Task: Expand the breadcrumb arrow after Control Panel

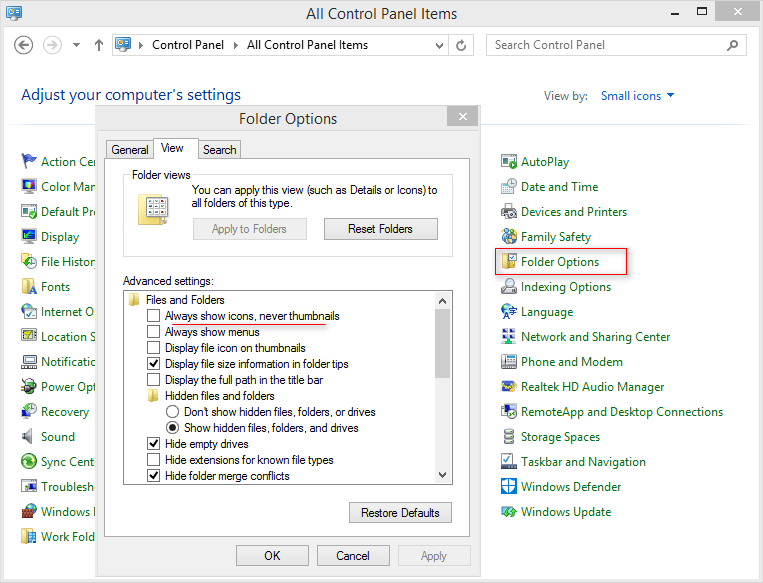Action: point(236,45)
